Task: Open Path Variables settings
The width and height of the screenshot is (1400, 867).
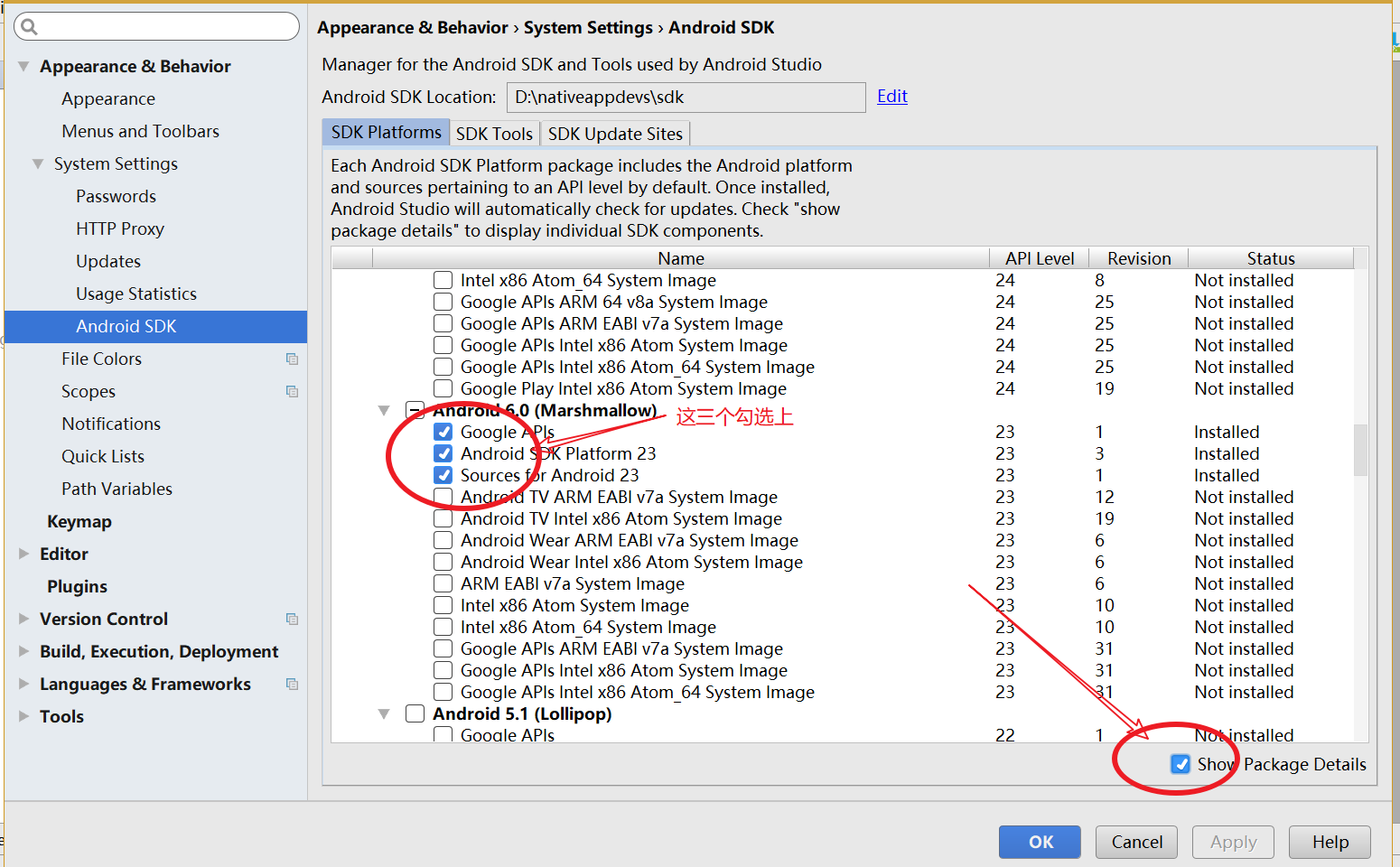Action: (x=117, y=489)
